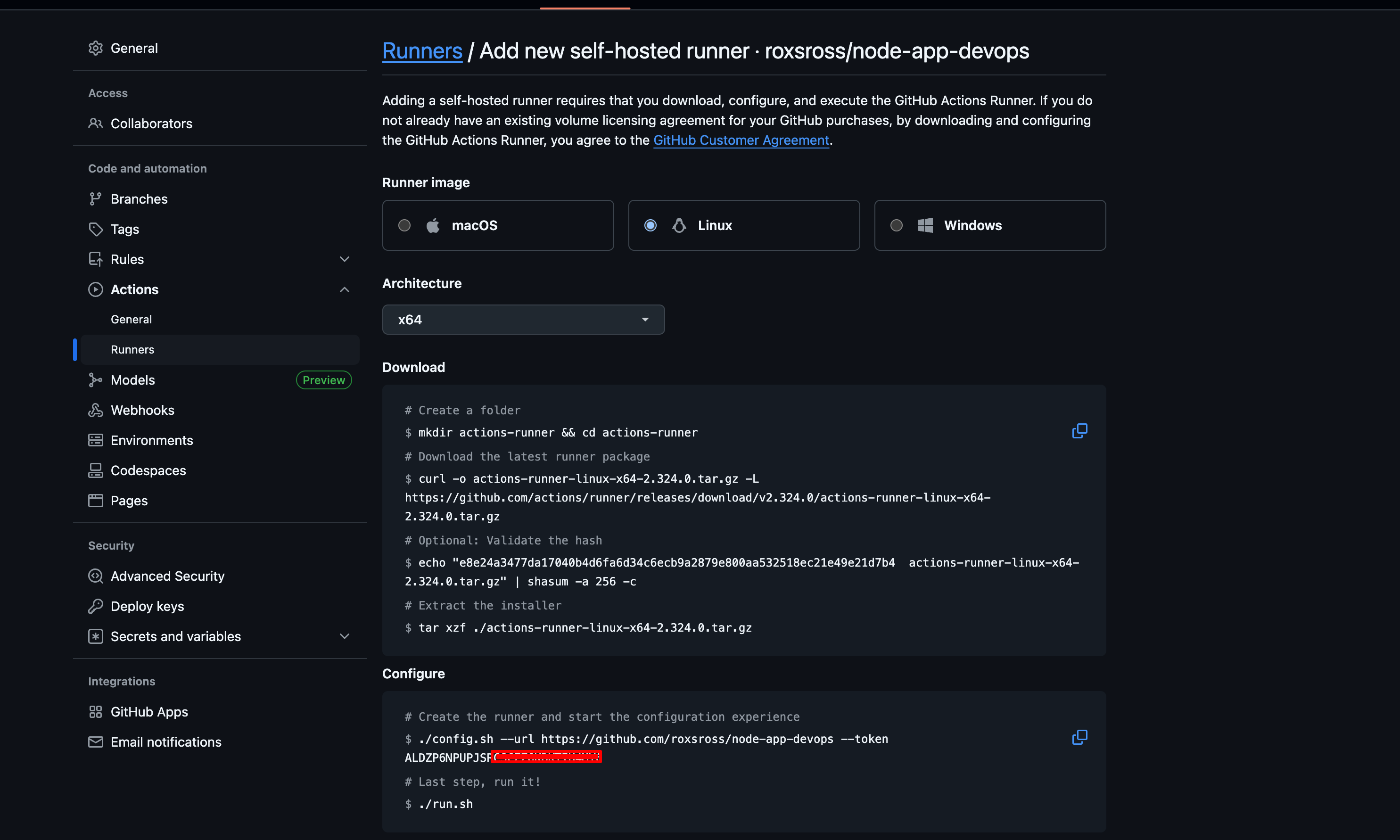Click the Models Preview badge

(324, 380)
